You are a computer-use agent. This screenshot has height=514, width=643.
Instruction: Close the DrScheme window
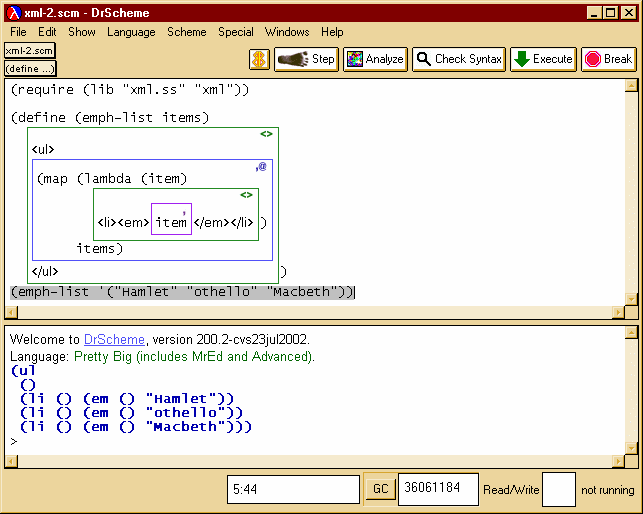628,13
